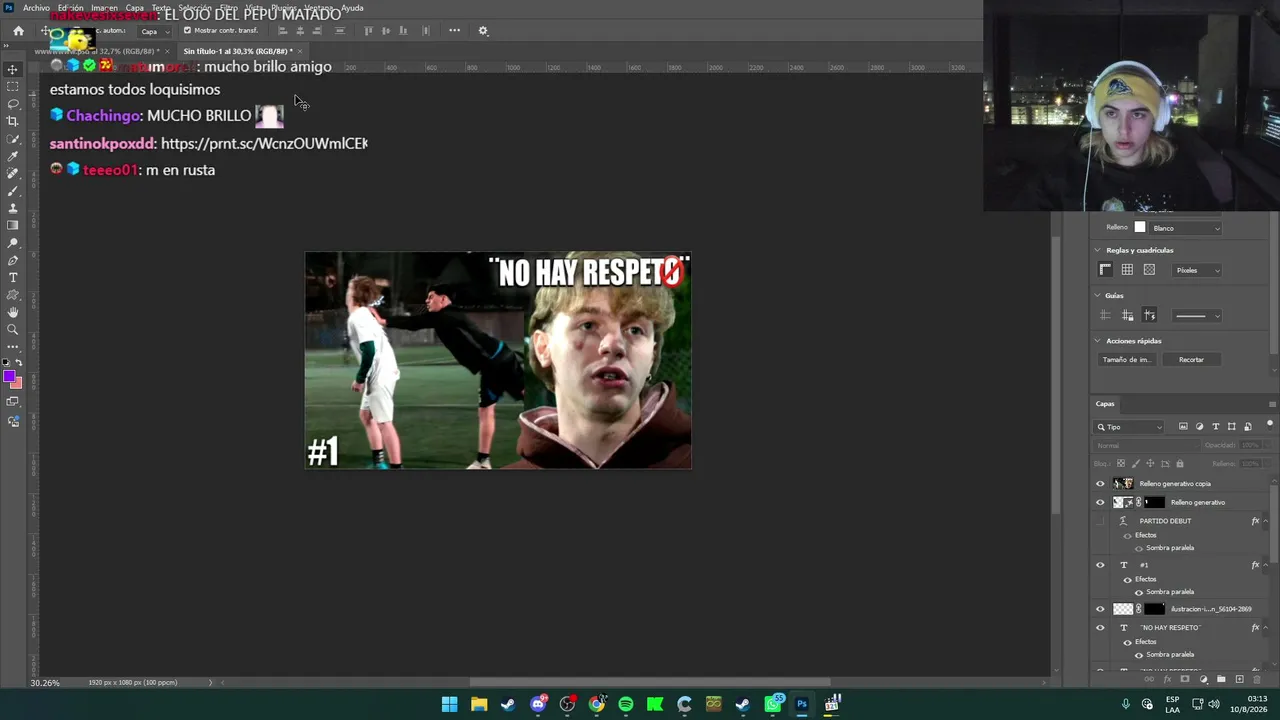Select the Hand tool
The height and width of the screenshot is (720, 1280).
coord(13,312)
